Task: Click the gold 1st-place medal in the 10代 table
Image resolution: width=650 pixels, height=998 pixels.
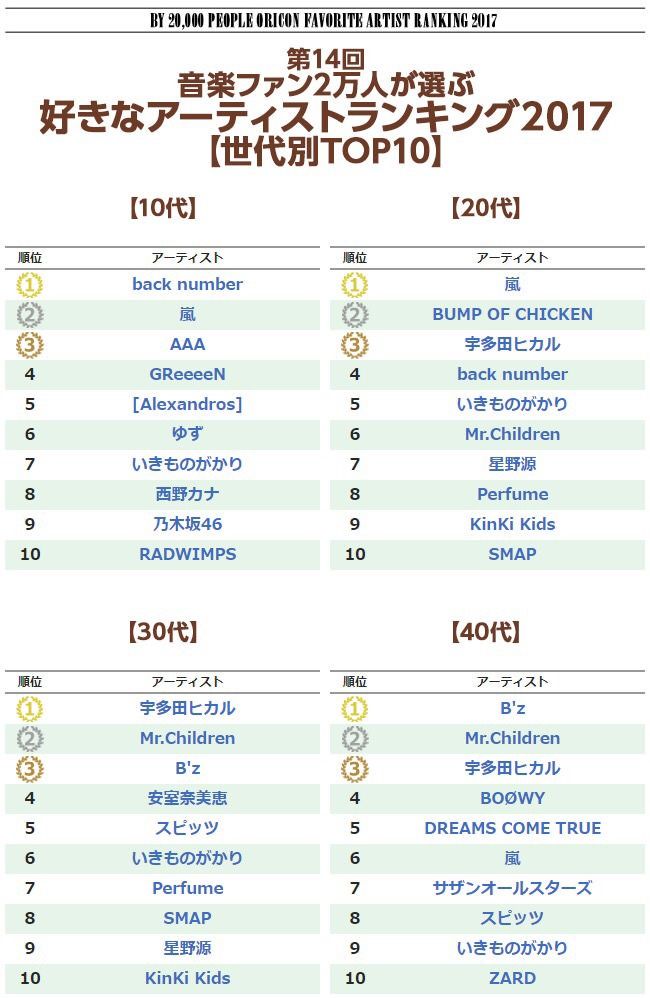Action: 30,285
